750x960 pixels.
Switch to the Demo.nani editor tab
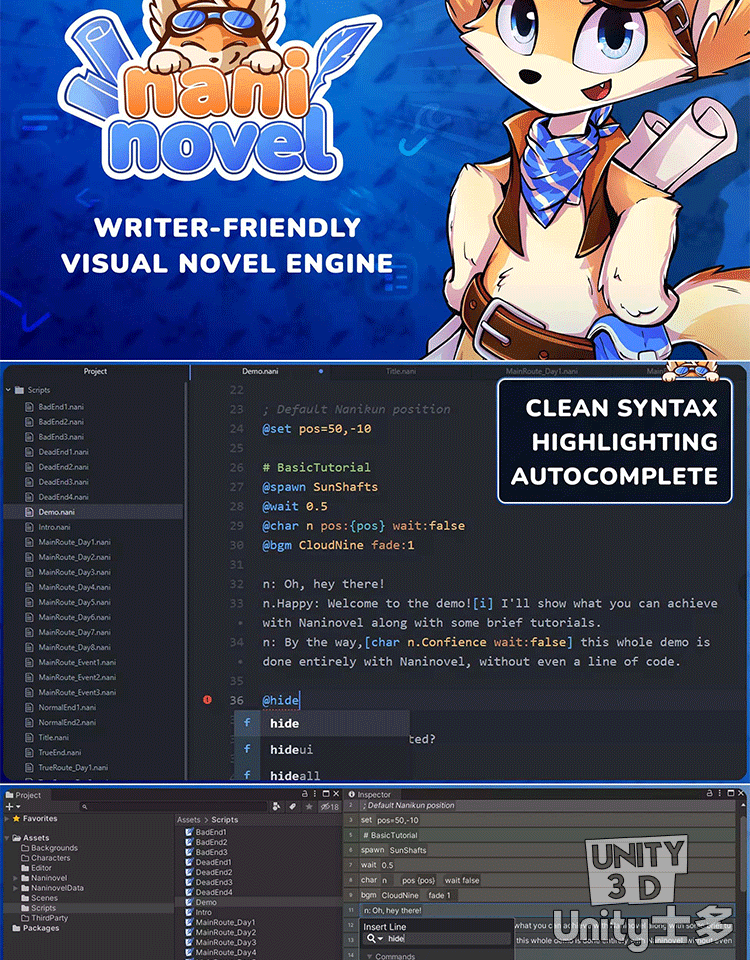260,371
